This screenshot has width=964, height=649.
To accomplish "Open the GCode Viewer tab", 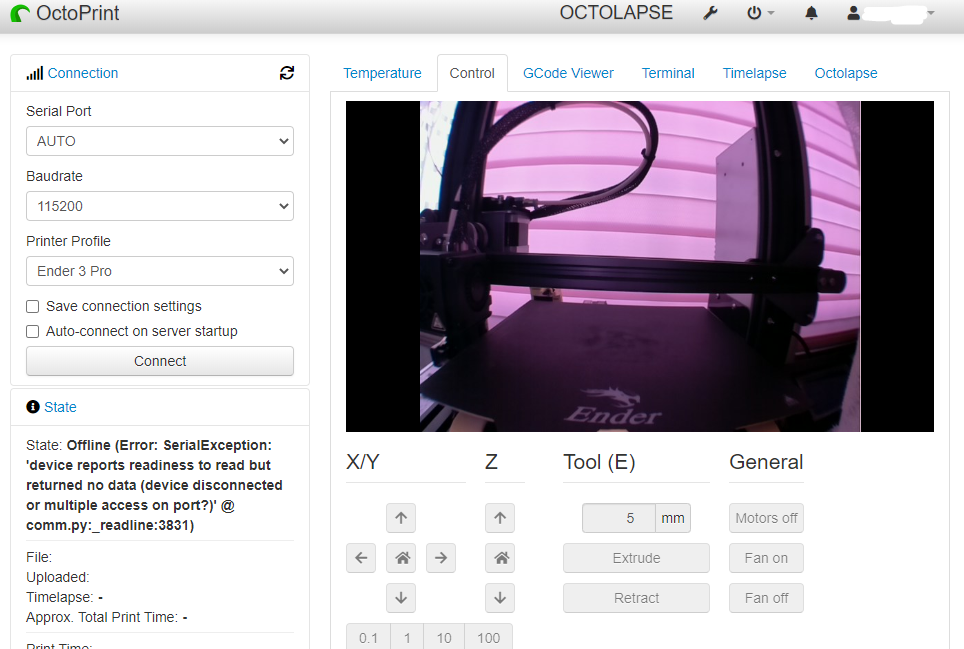I will click(x=568, y=73).
